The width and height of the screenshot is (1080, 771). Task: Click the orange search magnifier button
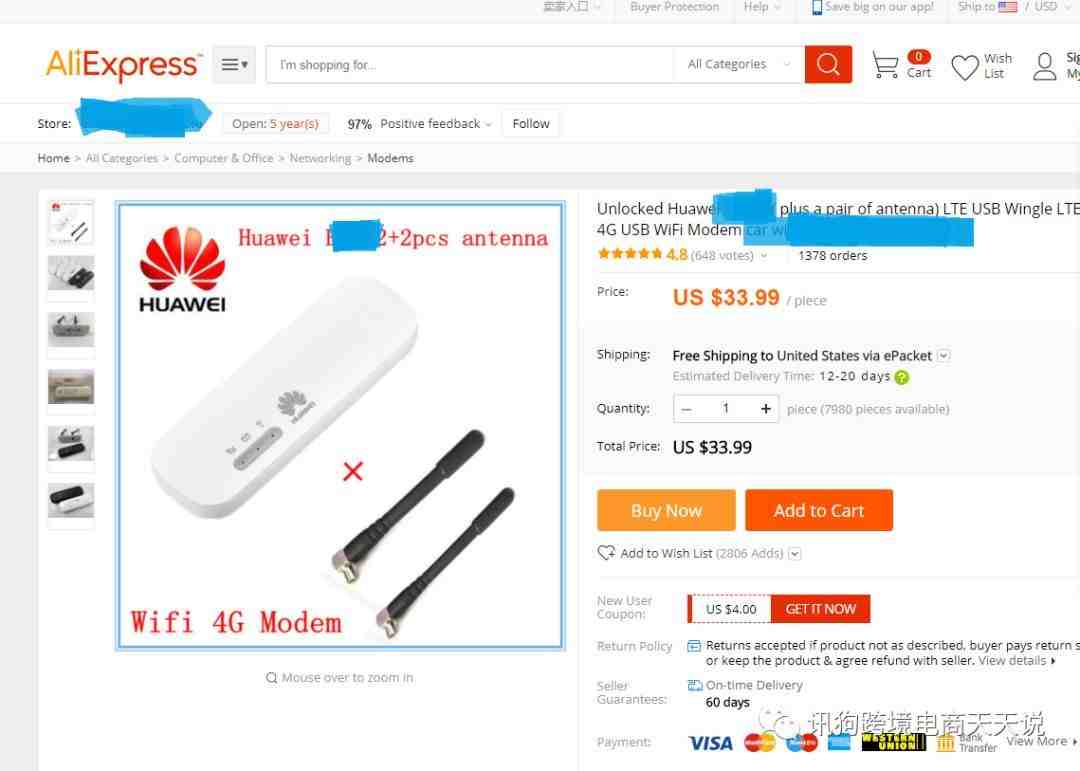pyautogui.click(x=828, y=65)
